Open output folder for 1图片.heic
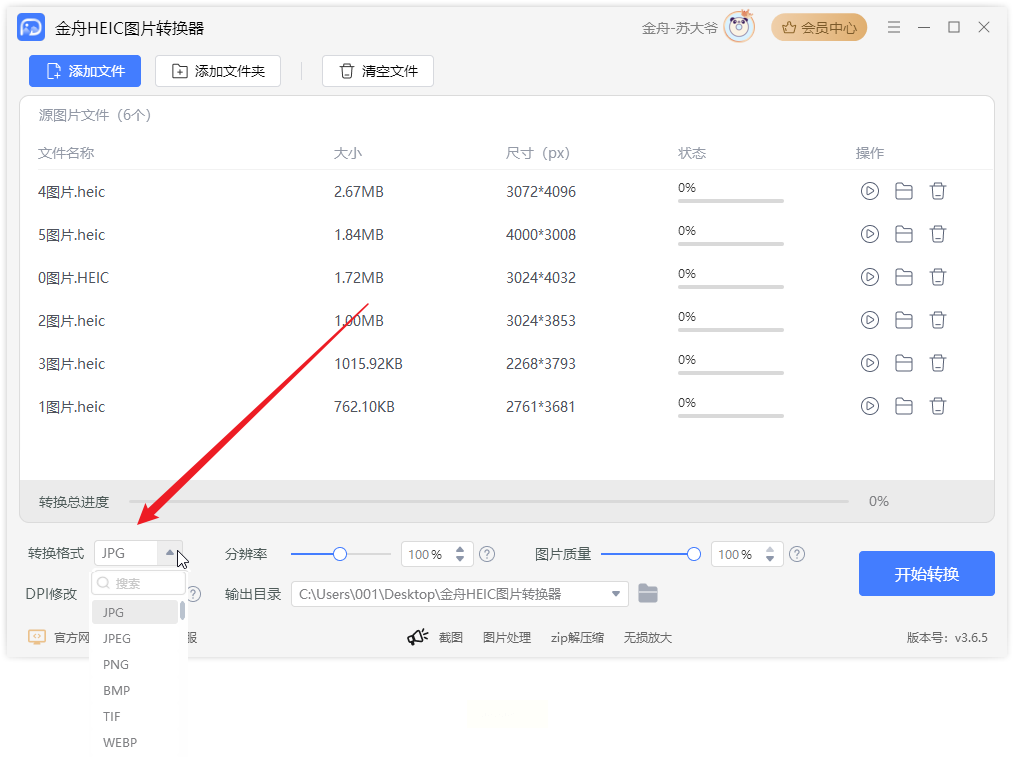This screenshot has height=757, width=1014. pos(903,406)
